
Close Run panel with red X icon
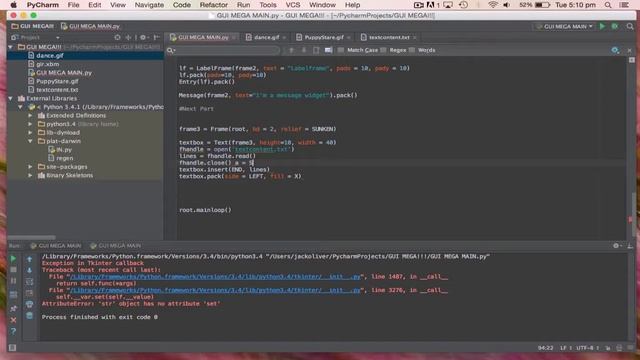[13, 320]
